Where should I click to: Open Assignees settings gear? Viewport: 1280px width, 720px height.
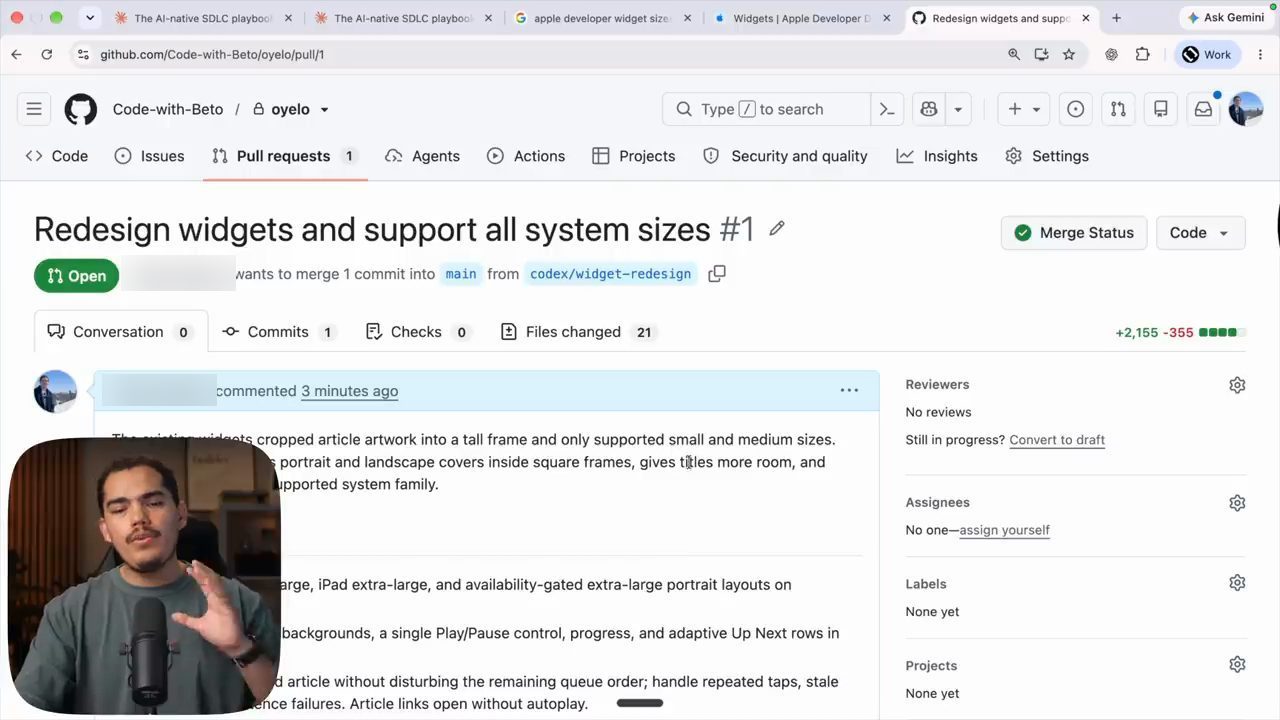coord(1237,503)
